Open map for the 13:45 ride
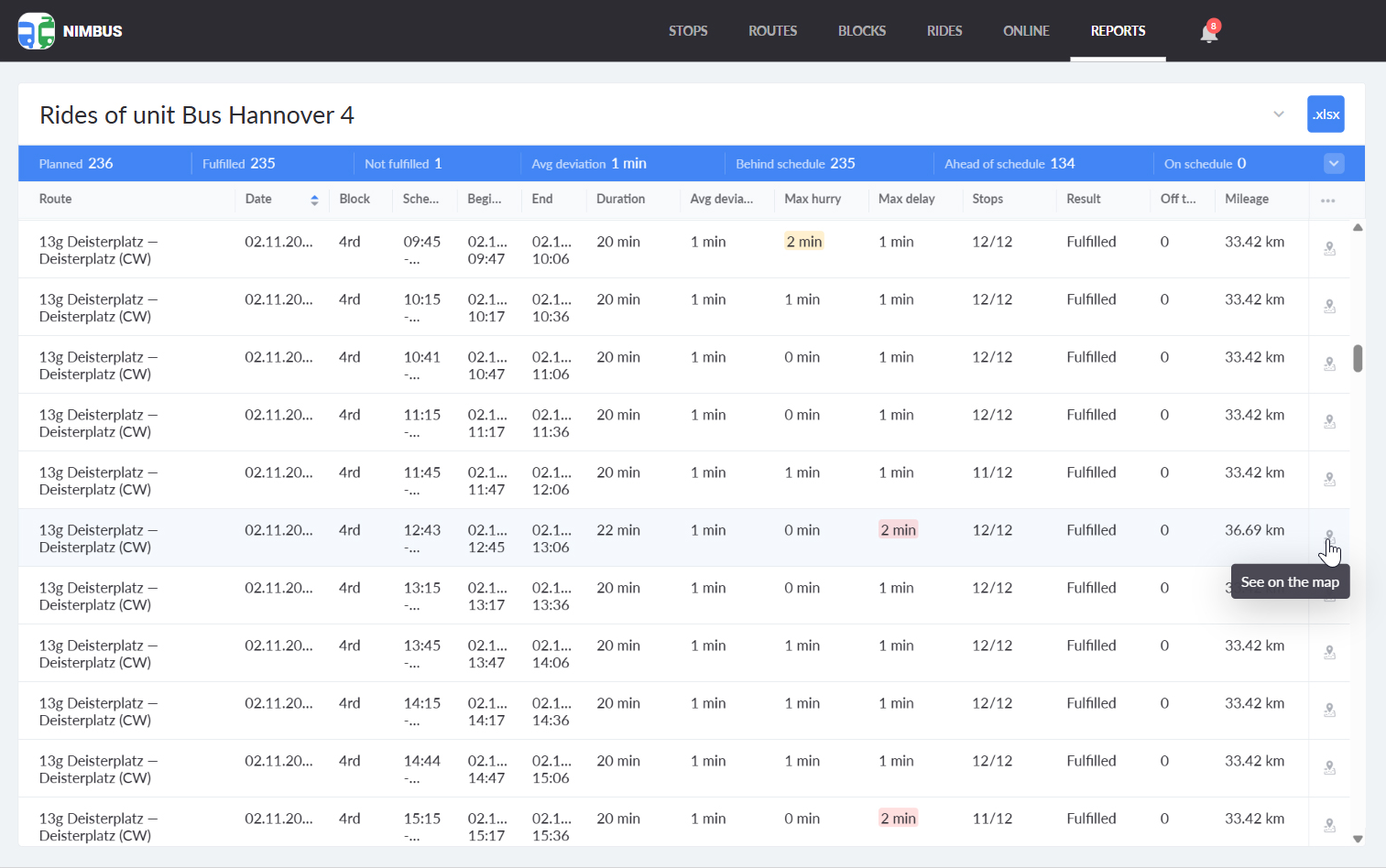Viewport: 1386px width, 868px height. 1329,653
